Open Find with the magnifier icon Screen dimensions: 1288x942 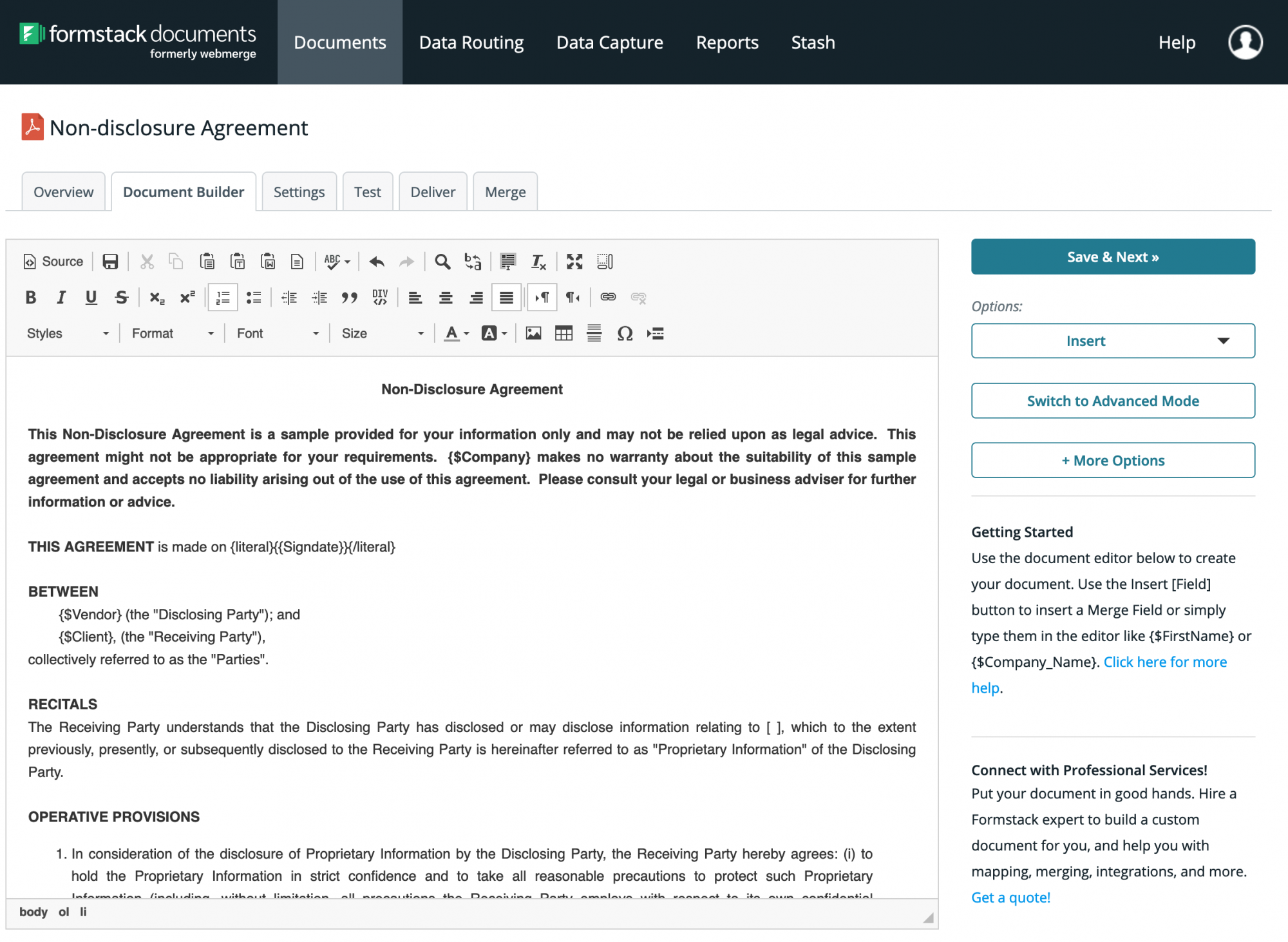point(442,262)
